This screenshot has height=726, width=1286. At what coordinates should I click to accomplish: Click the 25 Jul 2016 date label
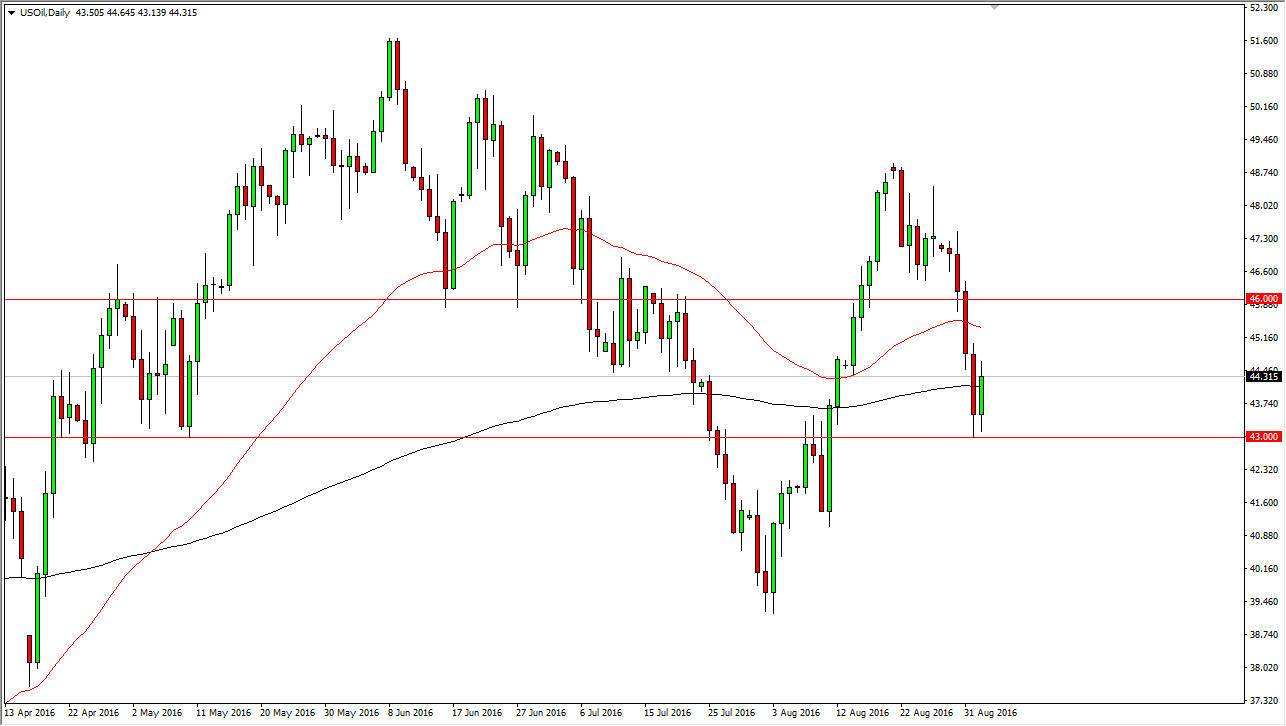(733, 714)
